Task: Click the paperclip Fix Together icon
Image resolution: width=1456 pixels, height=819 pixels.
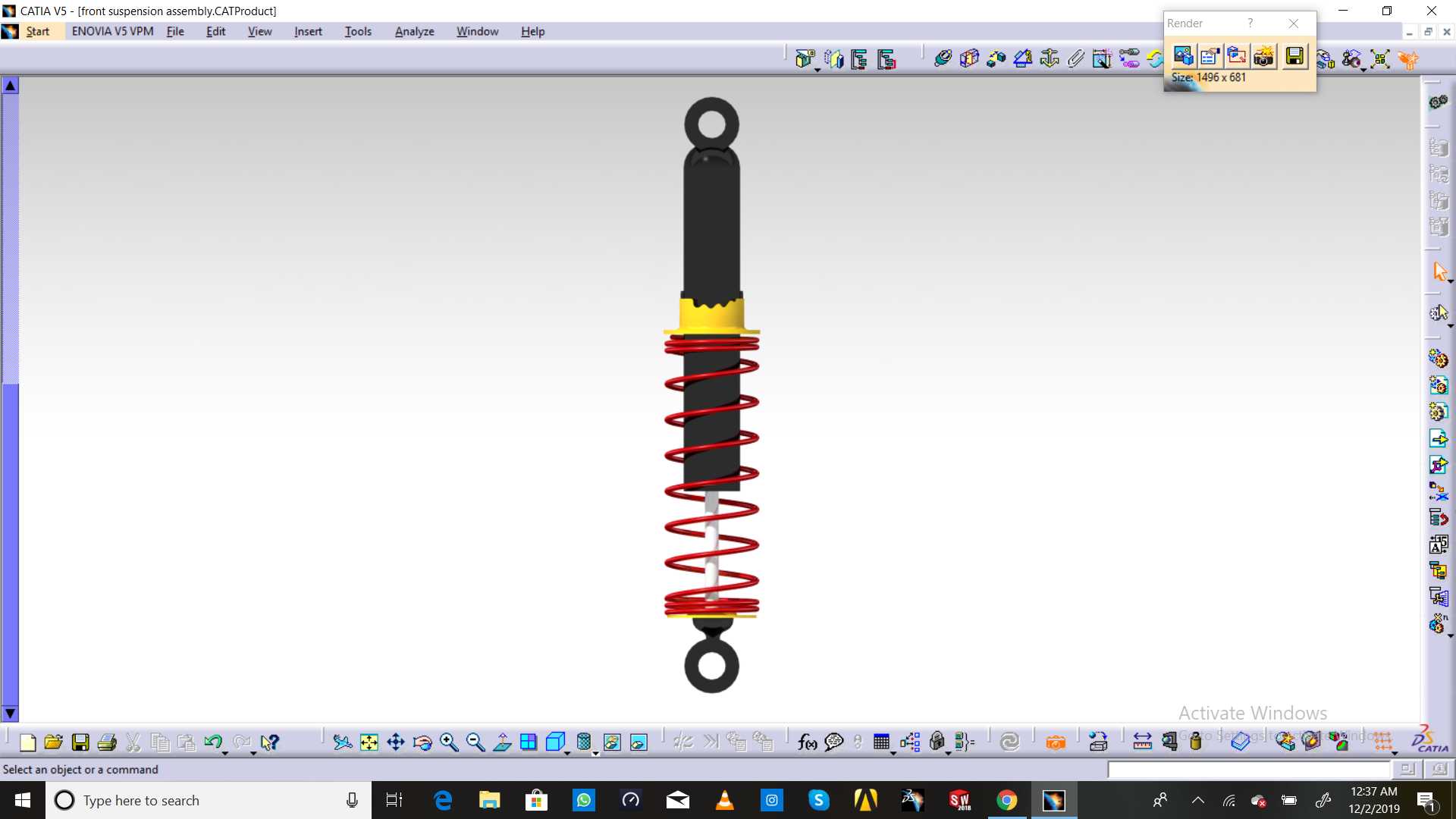Action: tap(1076, 58)
